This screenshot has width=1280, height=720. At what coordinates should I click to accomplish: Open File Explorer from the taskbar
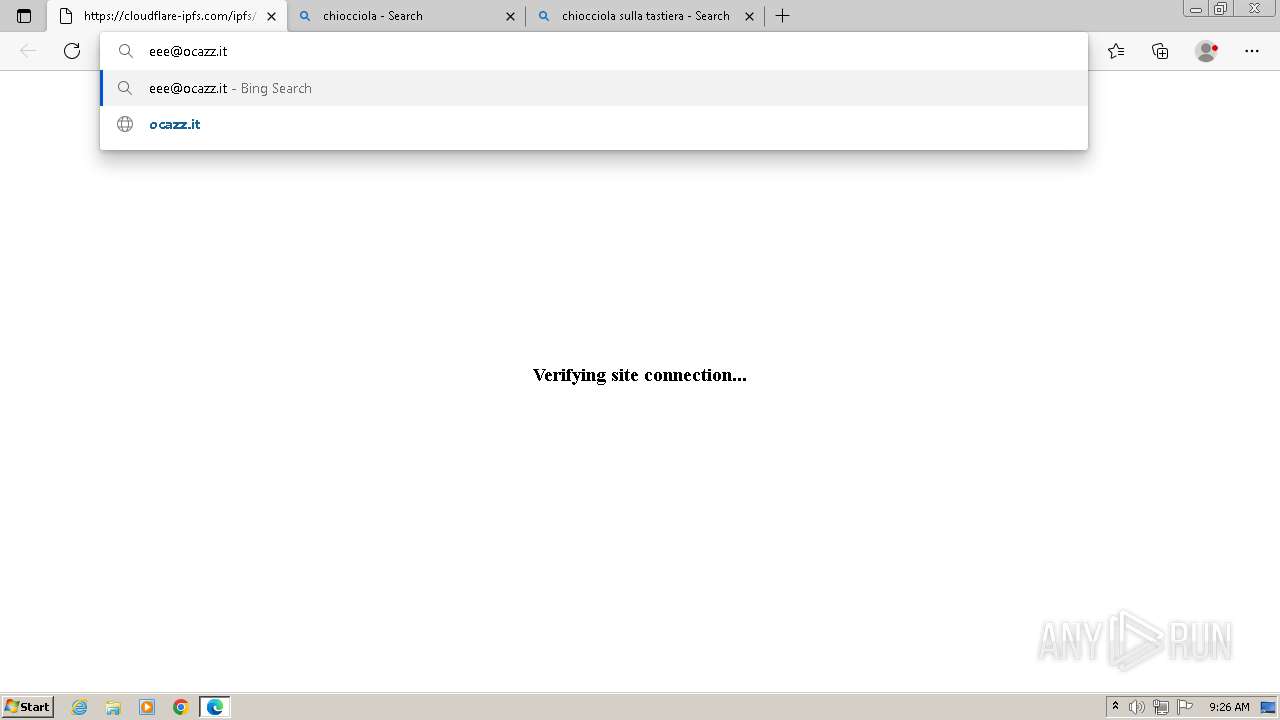(113, 707)
